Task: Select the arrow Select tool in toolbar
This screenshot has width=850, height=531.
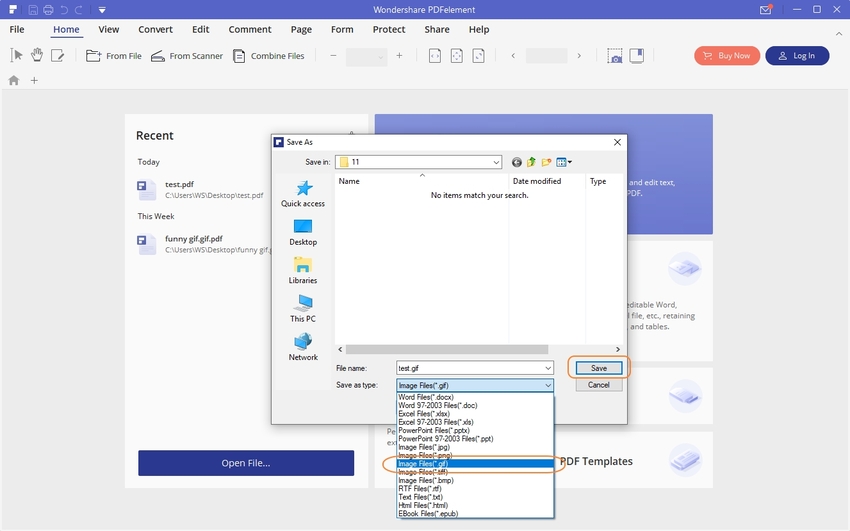Action: point(16,55)
